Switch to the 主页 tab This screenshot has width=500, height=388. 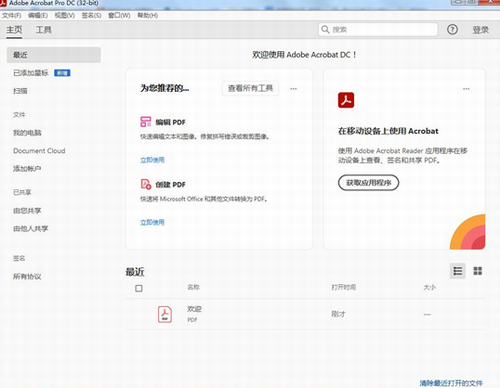tap(14, 30)
